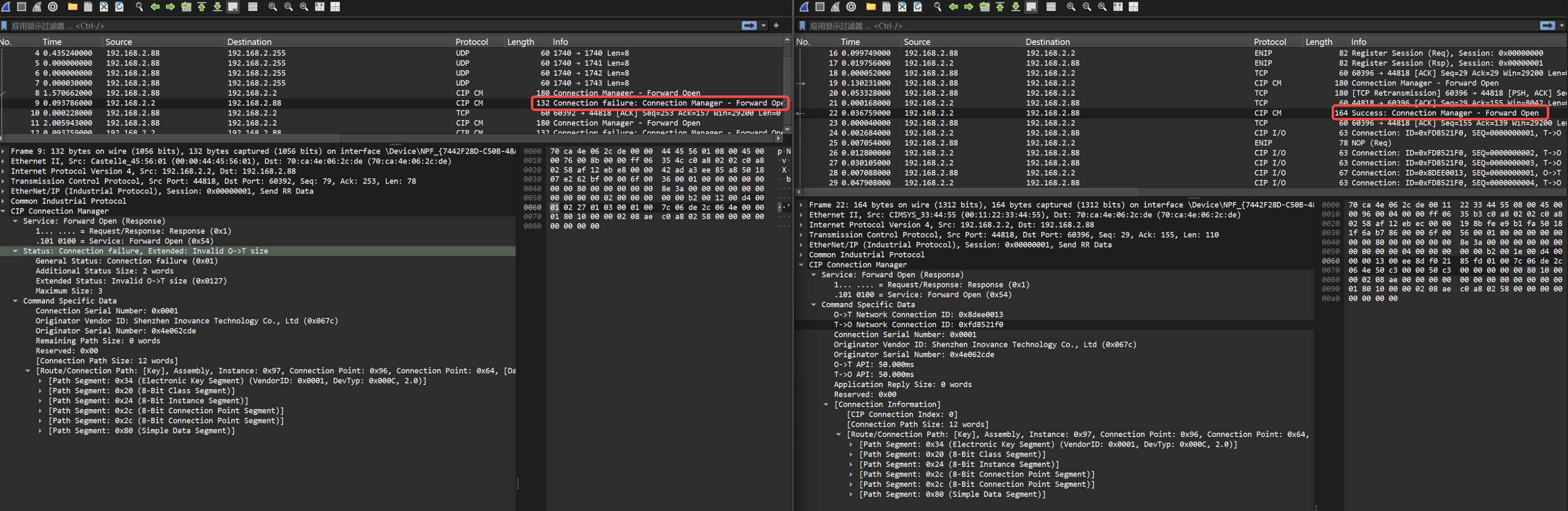This screenshot has width=1568, height=511.
Task: Go to last packet arrow in right window
Action: (1015, 7)
